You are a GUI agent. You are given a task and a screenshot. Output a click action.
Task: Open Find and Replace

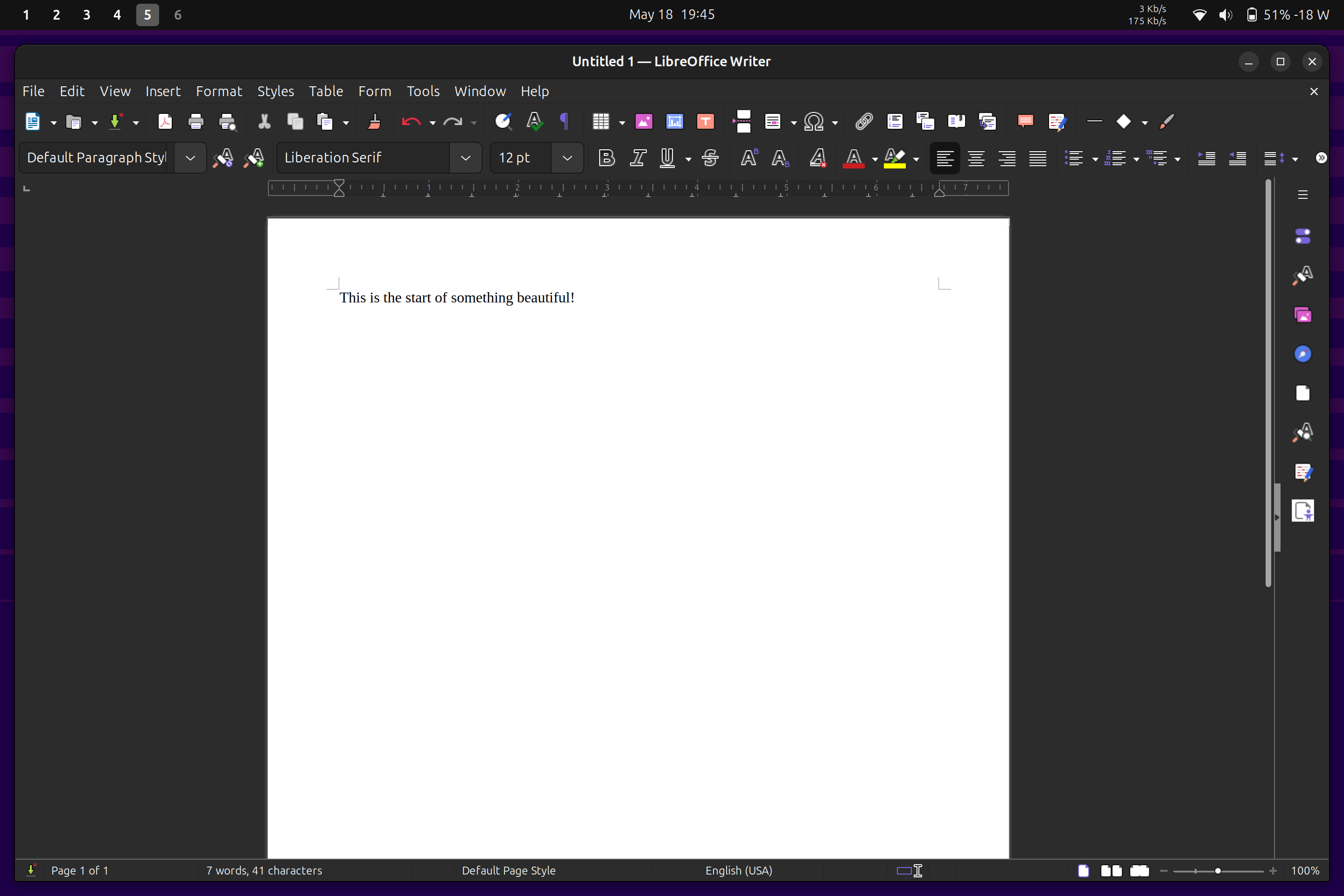[503, 122]
